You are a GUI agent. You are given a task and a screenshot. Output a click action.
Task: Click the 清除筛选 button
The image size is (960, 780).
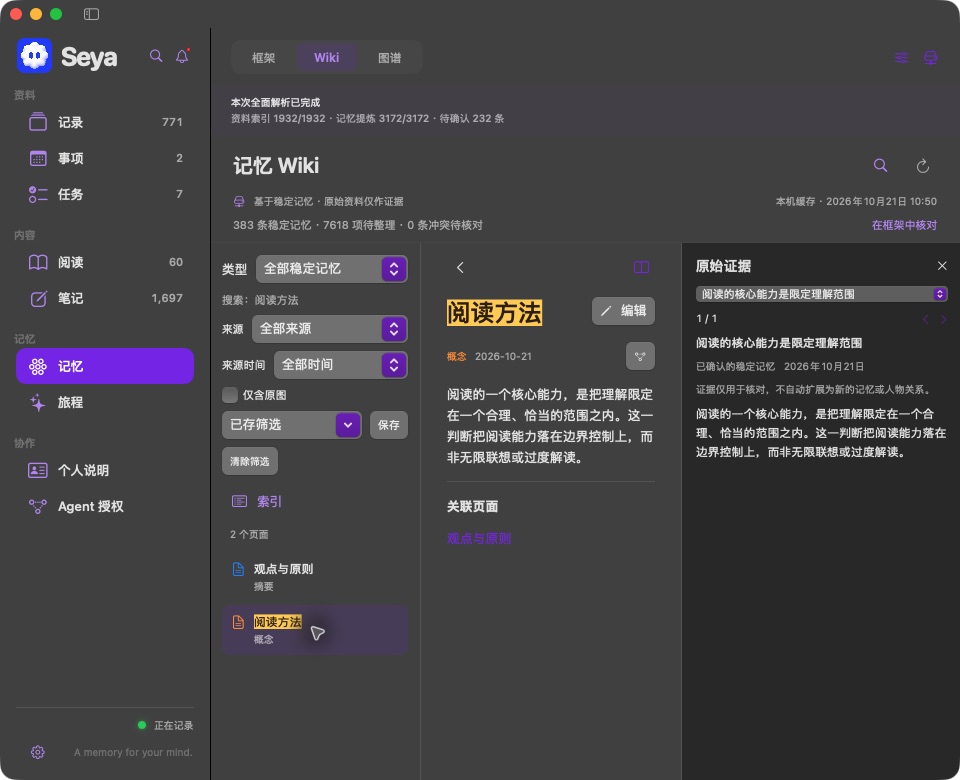coord(250,461)
